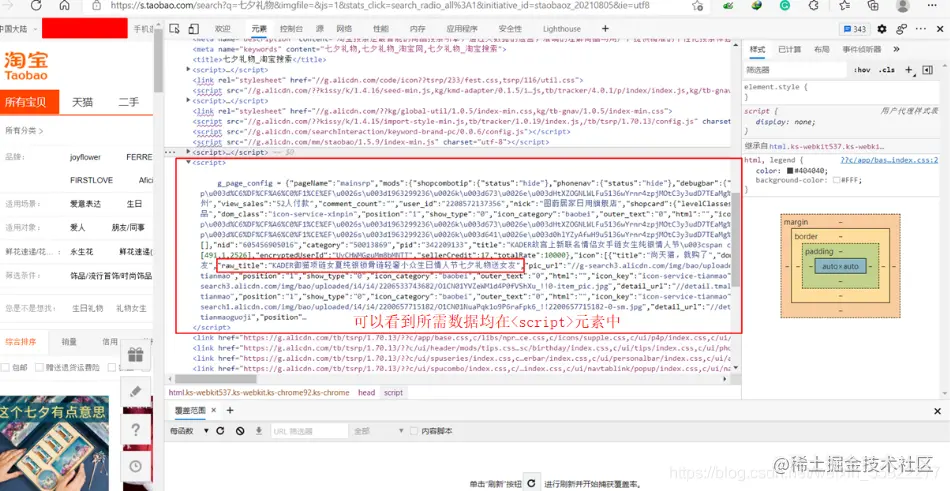Click the pencil feedback icon on Taobao
Image resolution: width=950 pixels, height=491 pixels.
(135, 392)
